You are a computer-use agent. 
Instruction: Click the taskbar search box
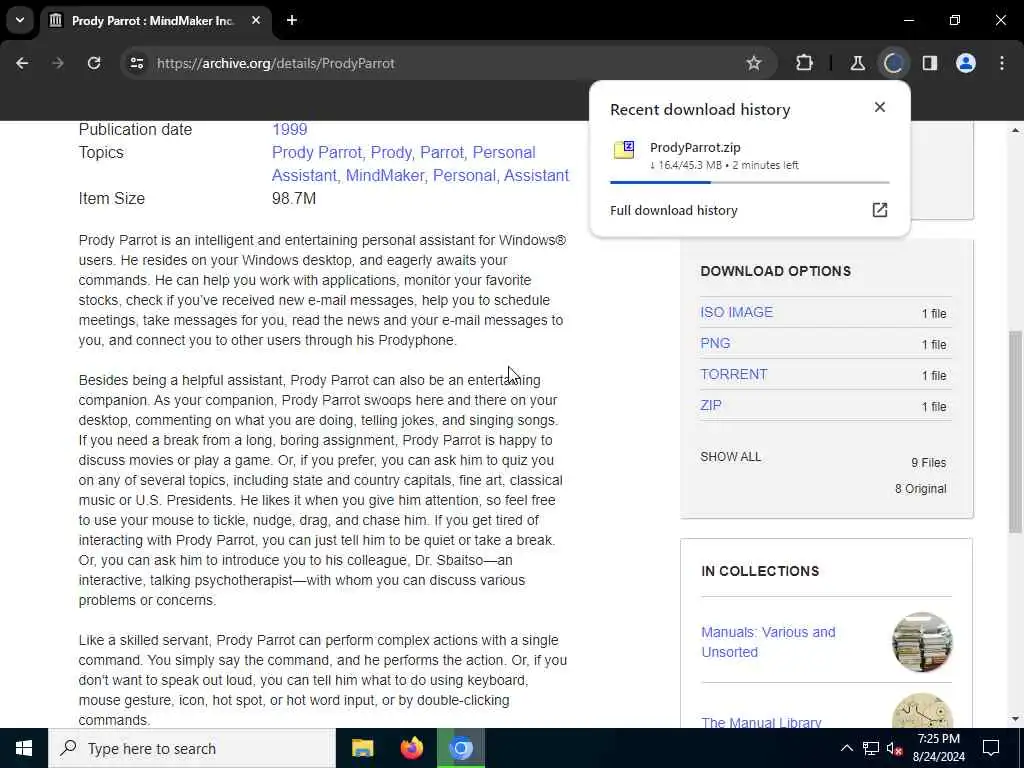pos(192,748)
